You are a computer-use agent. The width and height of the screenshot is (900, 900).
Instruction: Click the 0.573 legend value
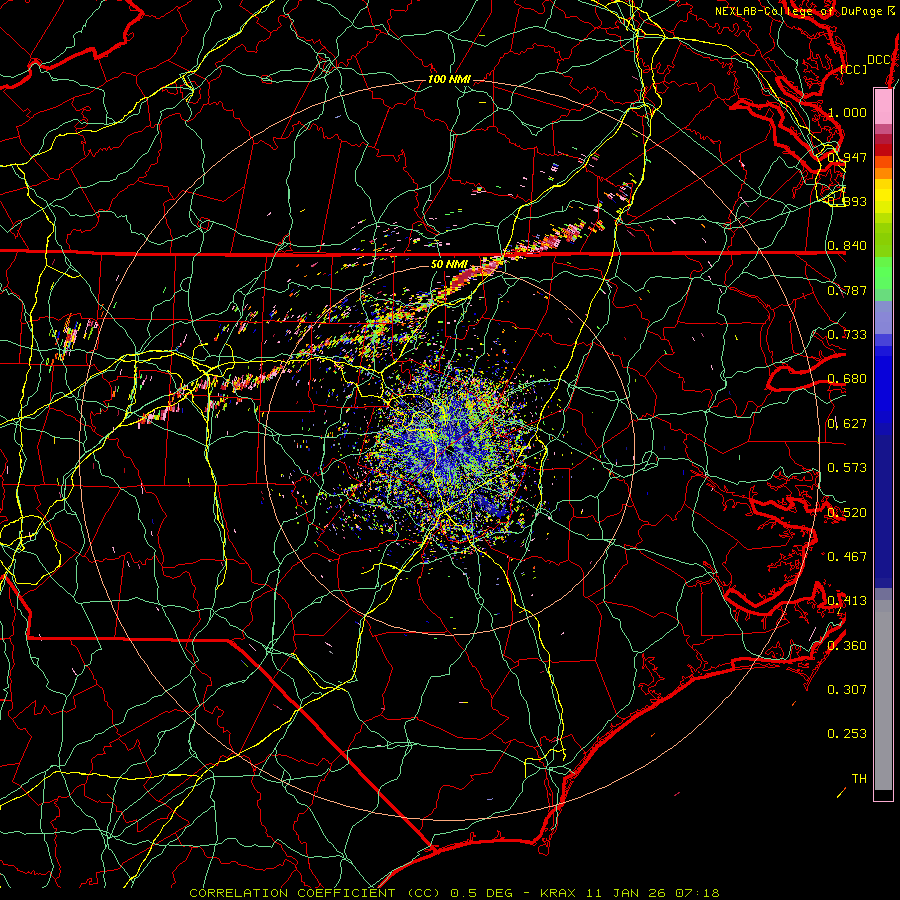[847, 468]
